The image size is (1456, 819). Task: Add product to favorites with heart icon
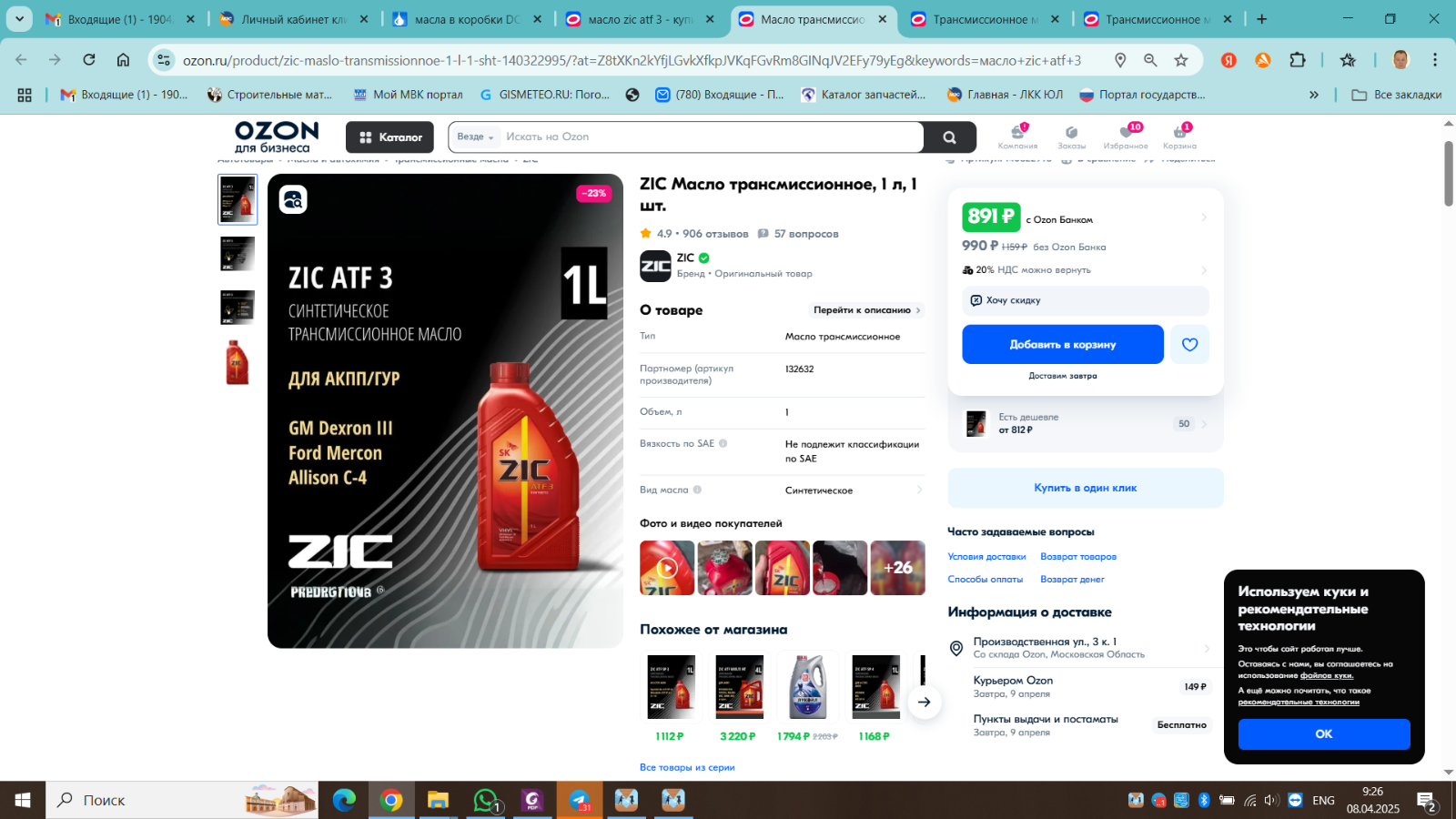coord(1189,345)
